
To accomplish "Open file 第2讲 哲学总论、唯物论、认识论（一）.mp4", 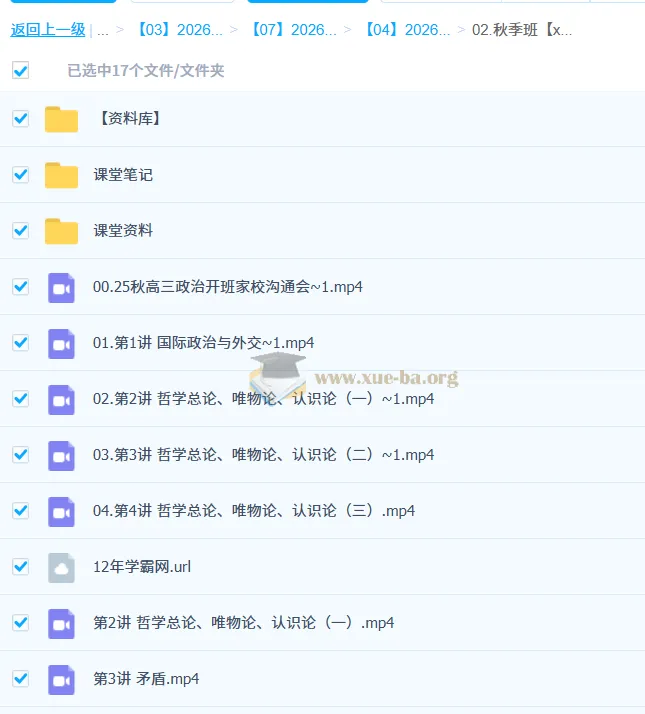I will click(x=244, y=622).
